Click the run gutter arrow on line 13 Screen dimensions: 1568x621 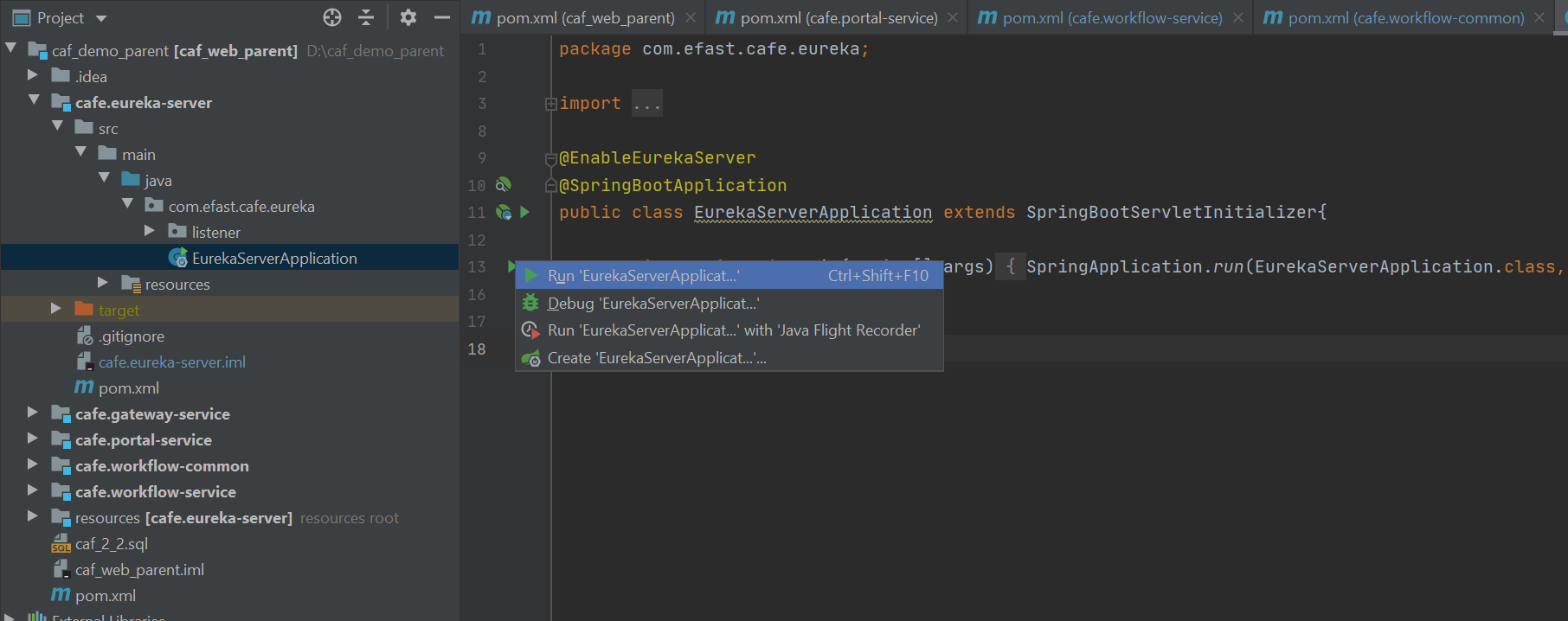(511, 266)
